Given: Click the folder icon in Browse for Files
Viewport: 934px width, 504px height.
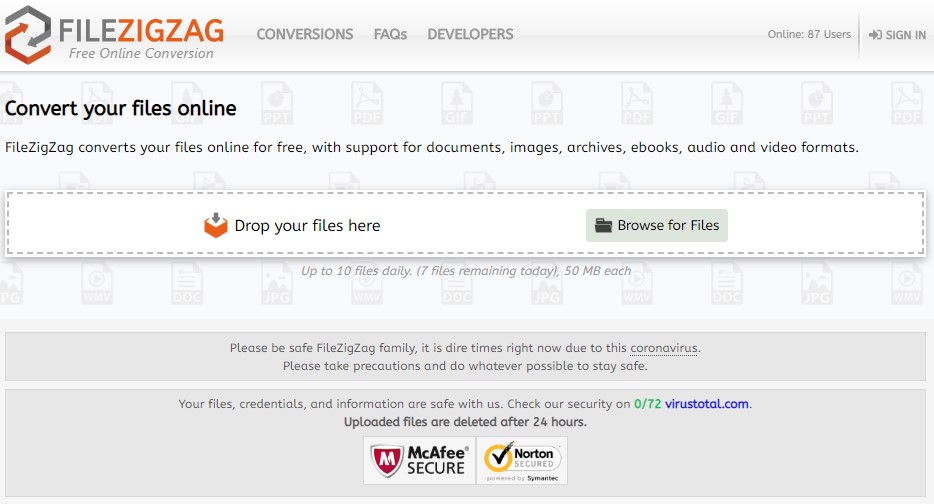Looking at the screenshot, I should pyautogui.click(x=603, y=225).
